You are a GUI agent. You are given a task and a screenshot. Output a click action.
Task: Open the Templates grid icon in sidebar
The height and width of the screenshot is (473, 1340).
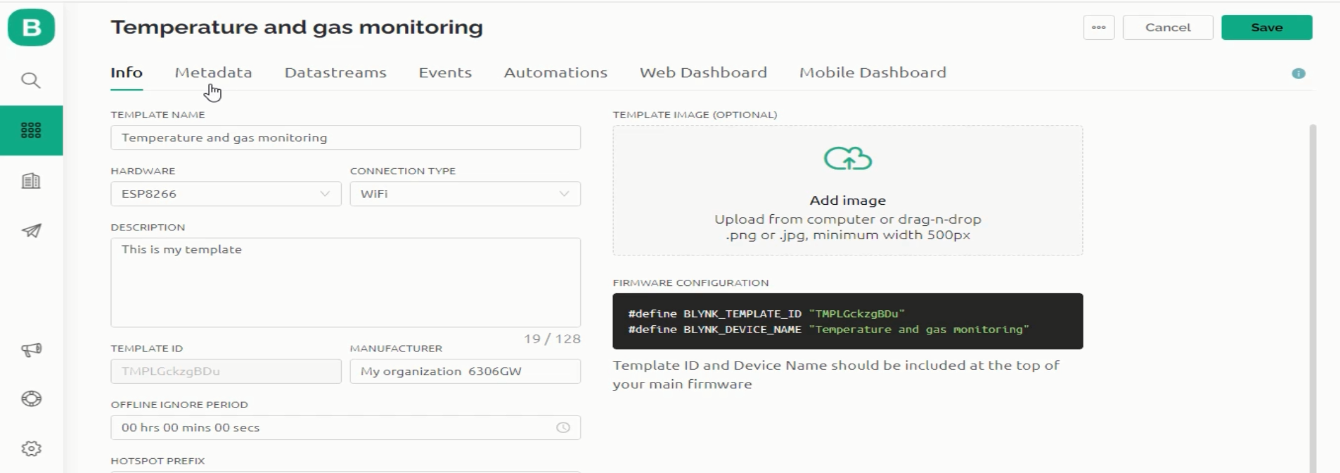click(x=31, y=130)
